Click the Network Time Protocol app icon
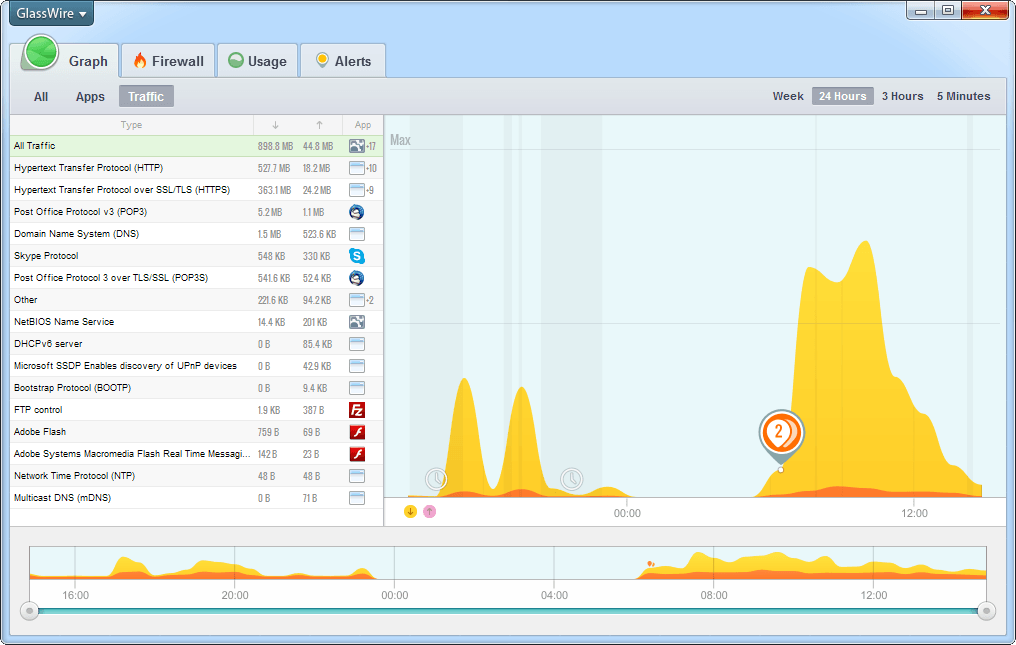The height and width of the screenshot is (645, 1016). (x=356, y=476)
